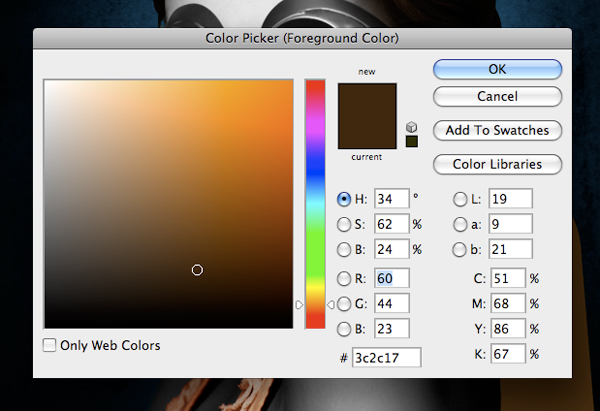Click the C cyan percentage field
This screenshot has width=600, height=411.
pos(508,278)
